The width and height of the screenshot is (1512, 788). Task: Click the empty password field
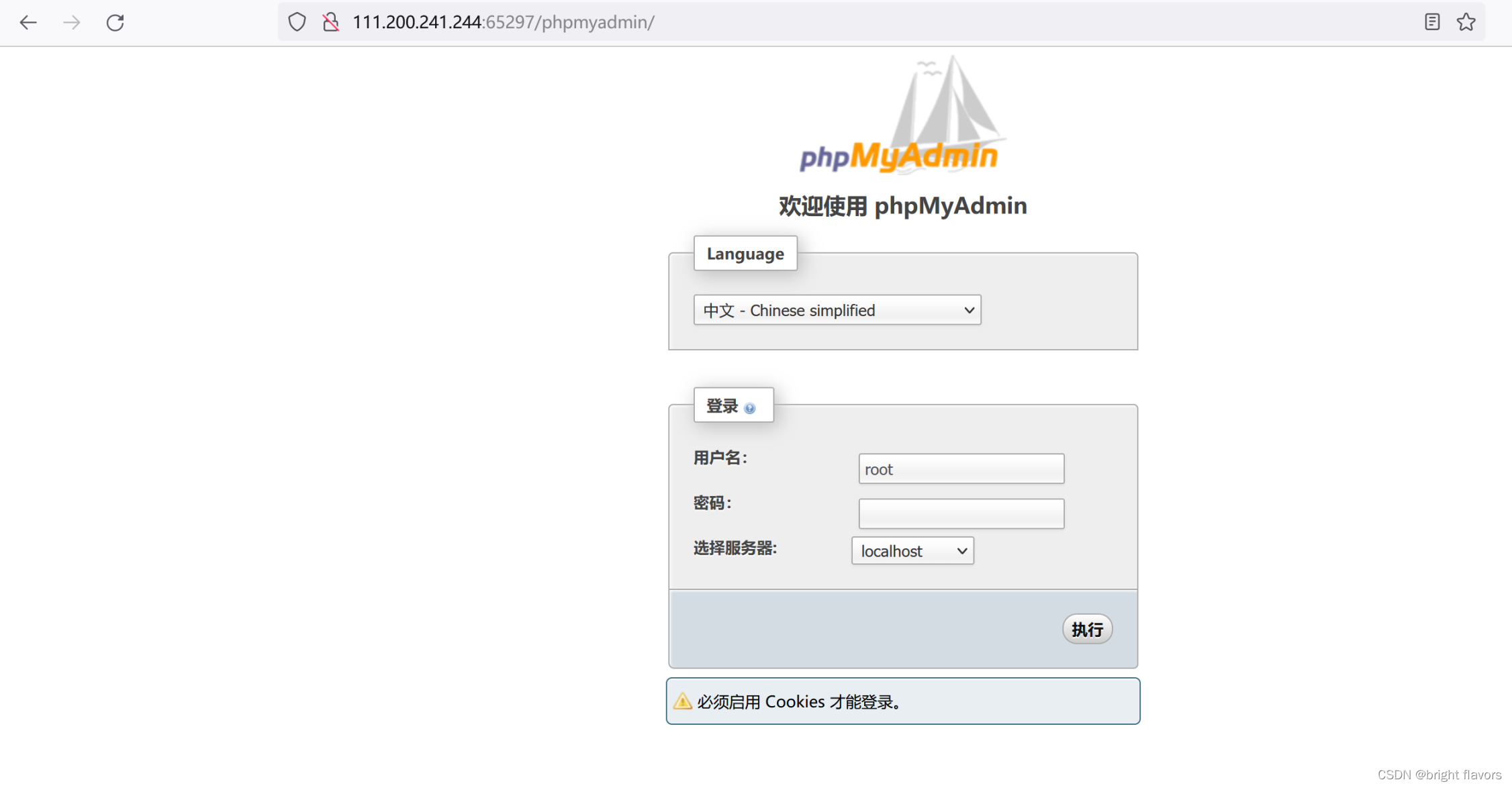961,513
